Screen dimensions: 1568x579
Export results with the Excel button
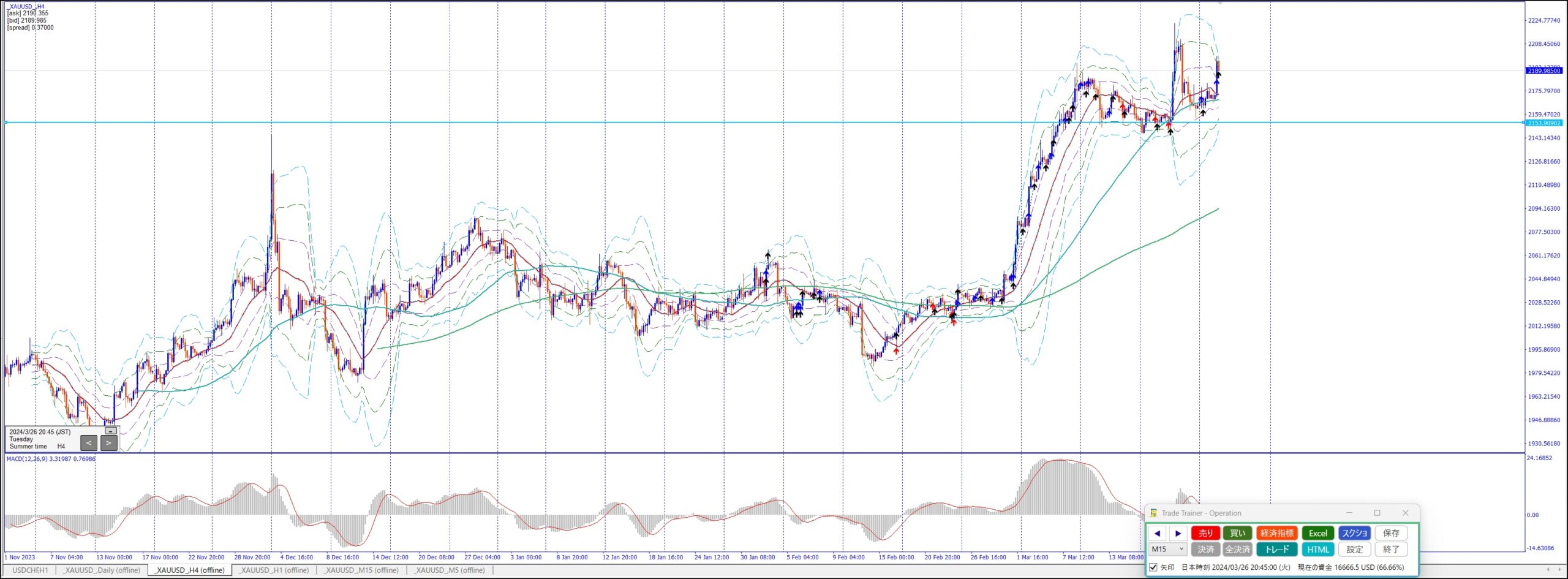coord(1317,533)
